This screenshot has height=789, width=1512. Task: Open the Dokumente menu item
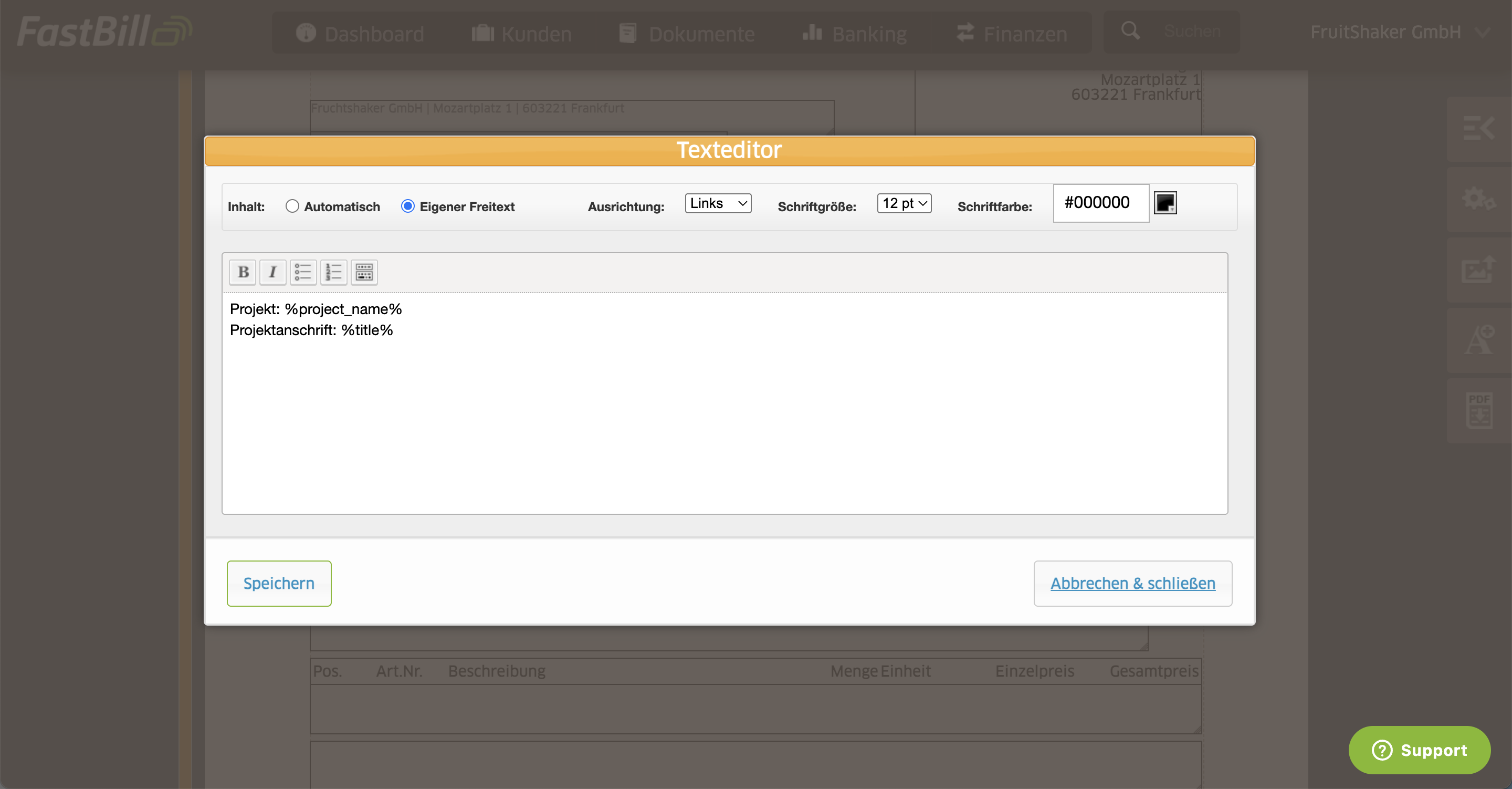[x=687, y=33]
